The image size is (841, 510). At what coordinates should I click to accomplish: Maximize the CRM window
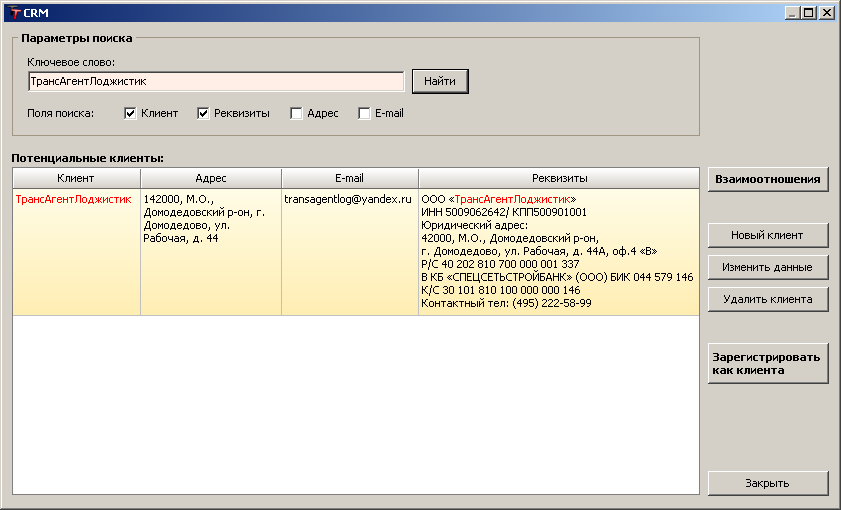click(x=809, y=13)
